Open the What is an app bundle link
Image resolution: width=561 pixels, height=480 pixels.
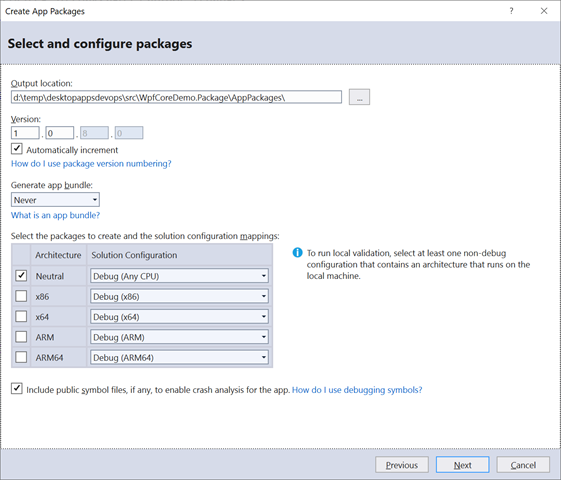coord(55,215)
